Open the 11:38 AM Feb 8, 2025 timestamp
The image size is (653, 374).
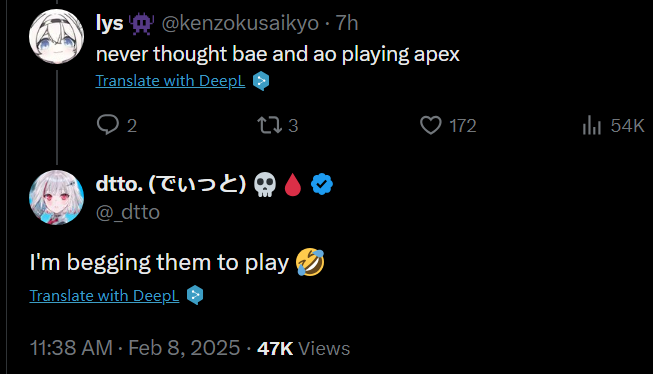(x=135, y=348)
